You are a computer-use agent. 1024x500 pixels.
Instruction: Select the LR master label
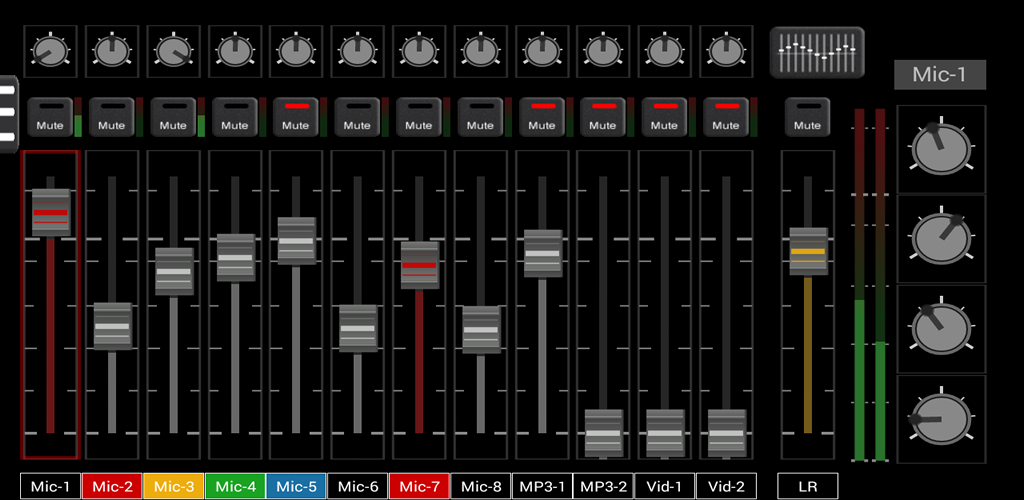pos(808,486)
